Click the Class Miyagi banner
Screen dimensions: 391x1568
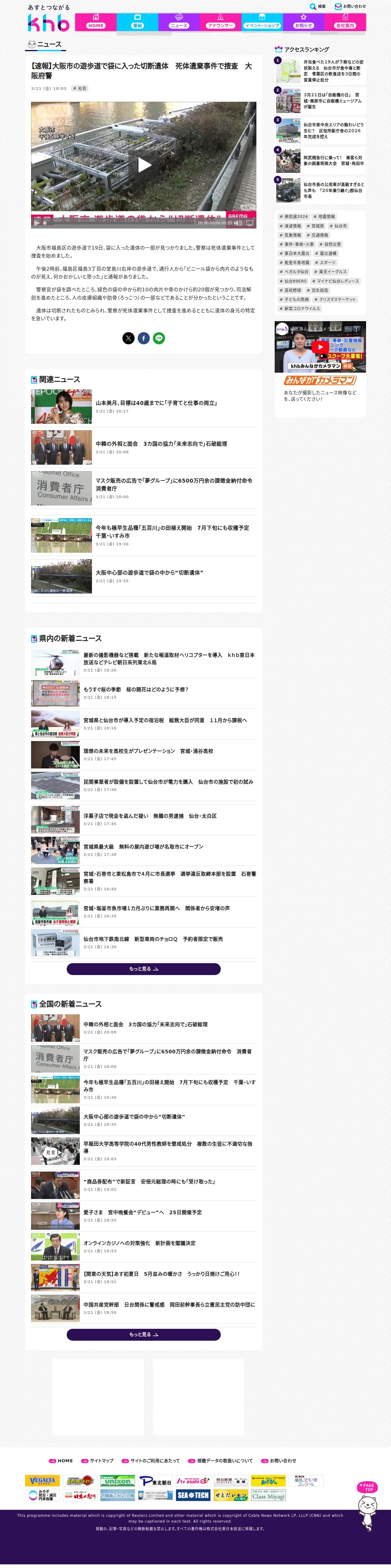click(268, 1495)
